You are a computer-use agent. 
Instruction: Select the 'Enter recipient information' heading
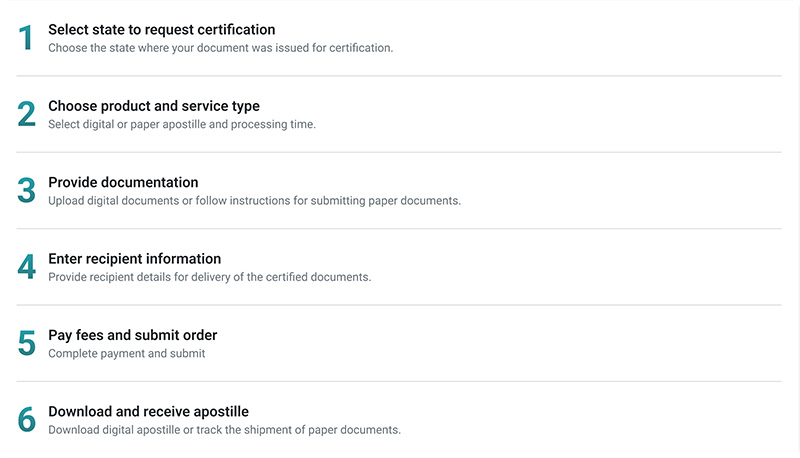tap(134, 259)
